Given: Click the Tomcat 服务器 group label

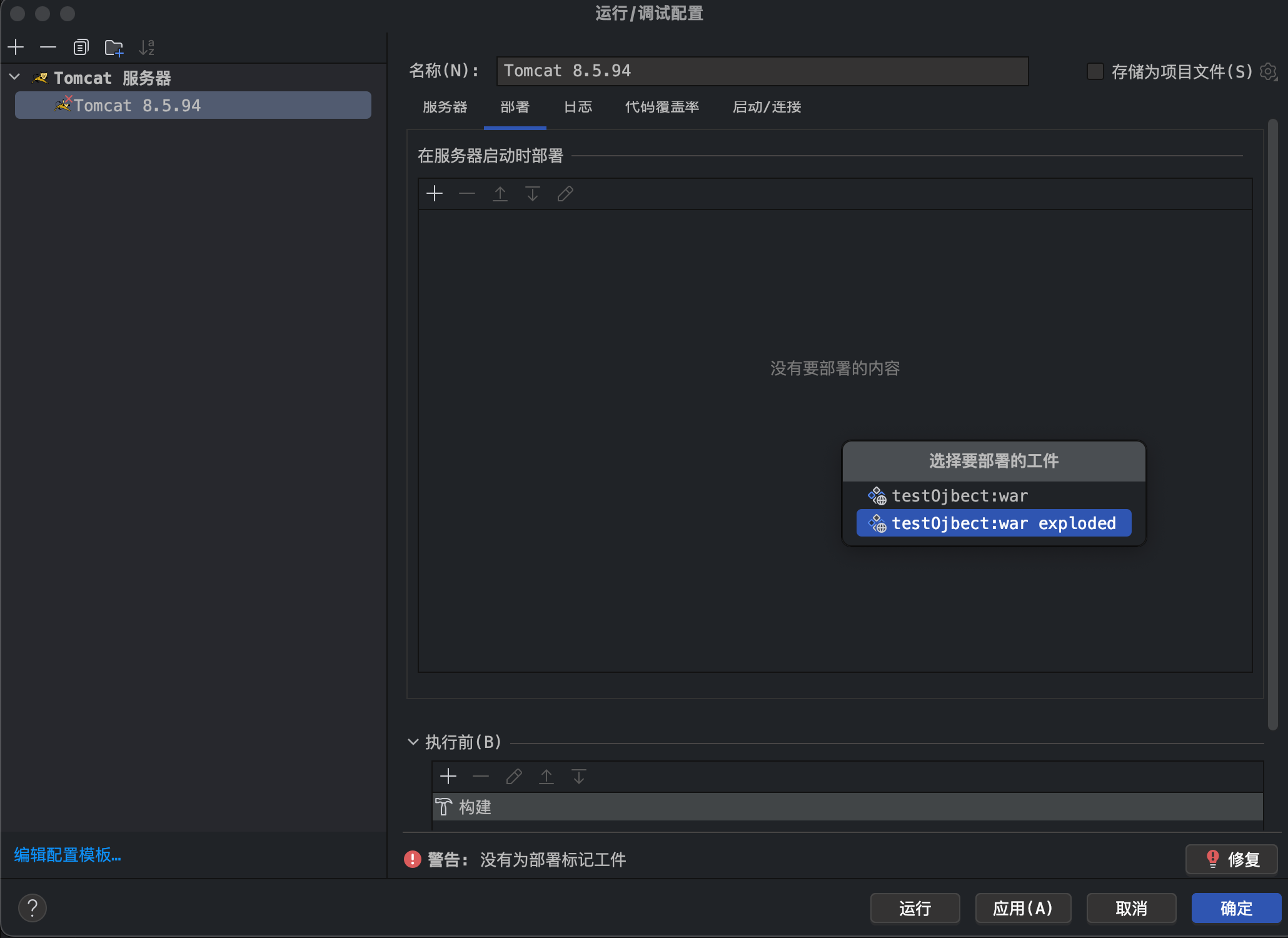Looking at the screenshot, I should (113, 78).
